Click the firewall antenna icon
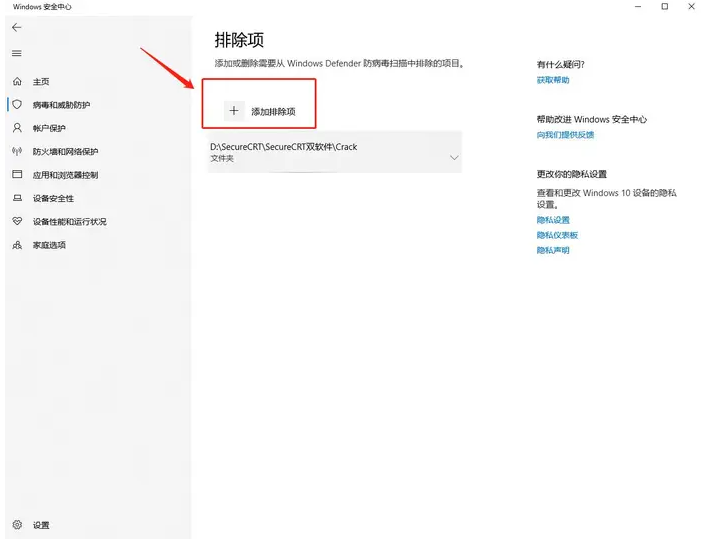This screenshot has height=539, width=701. pyautogui.click(x=17, y=151)
